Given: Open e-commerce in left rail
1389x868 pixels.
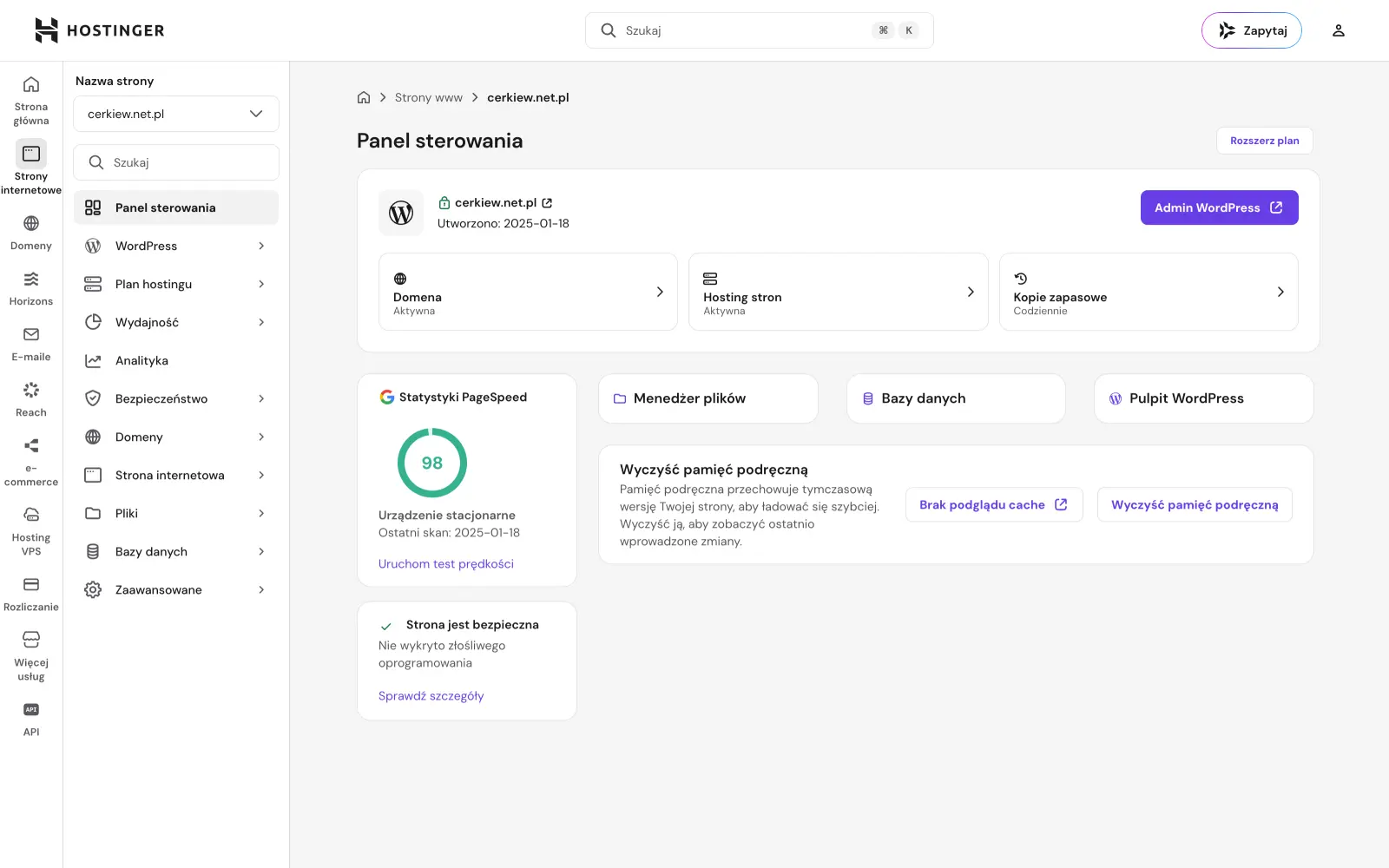Looking at the screenshot, I should pos(31,462).
